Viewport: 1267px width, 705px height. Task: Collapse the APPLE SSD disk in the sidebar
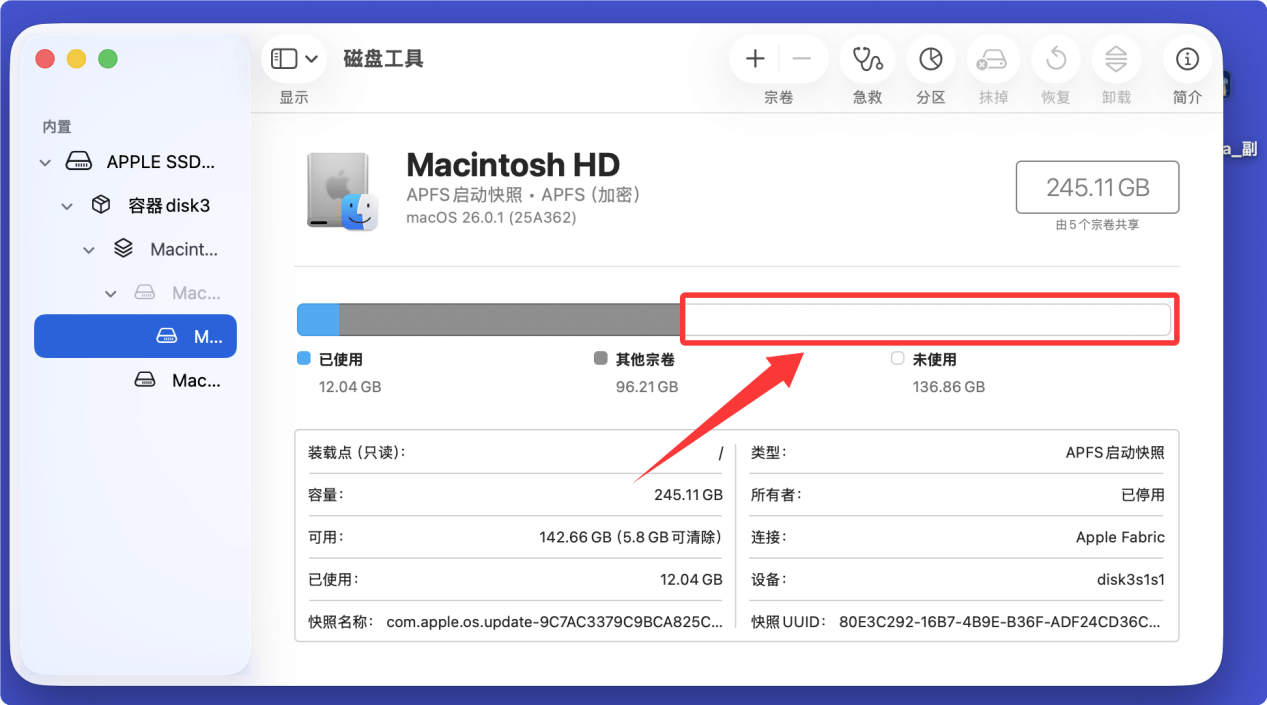[x=44, y=161]
